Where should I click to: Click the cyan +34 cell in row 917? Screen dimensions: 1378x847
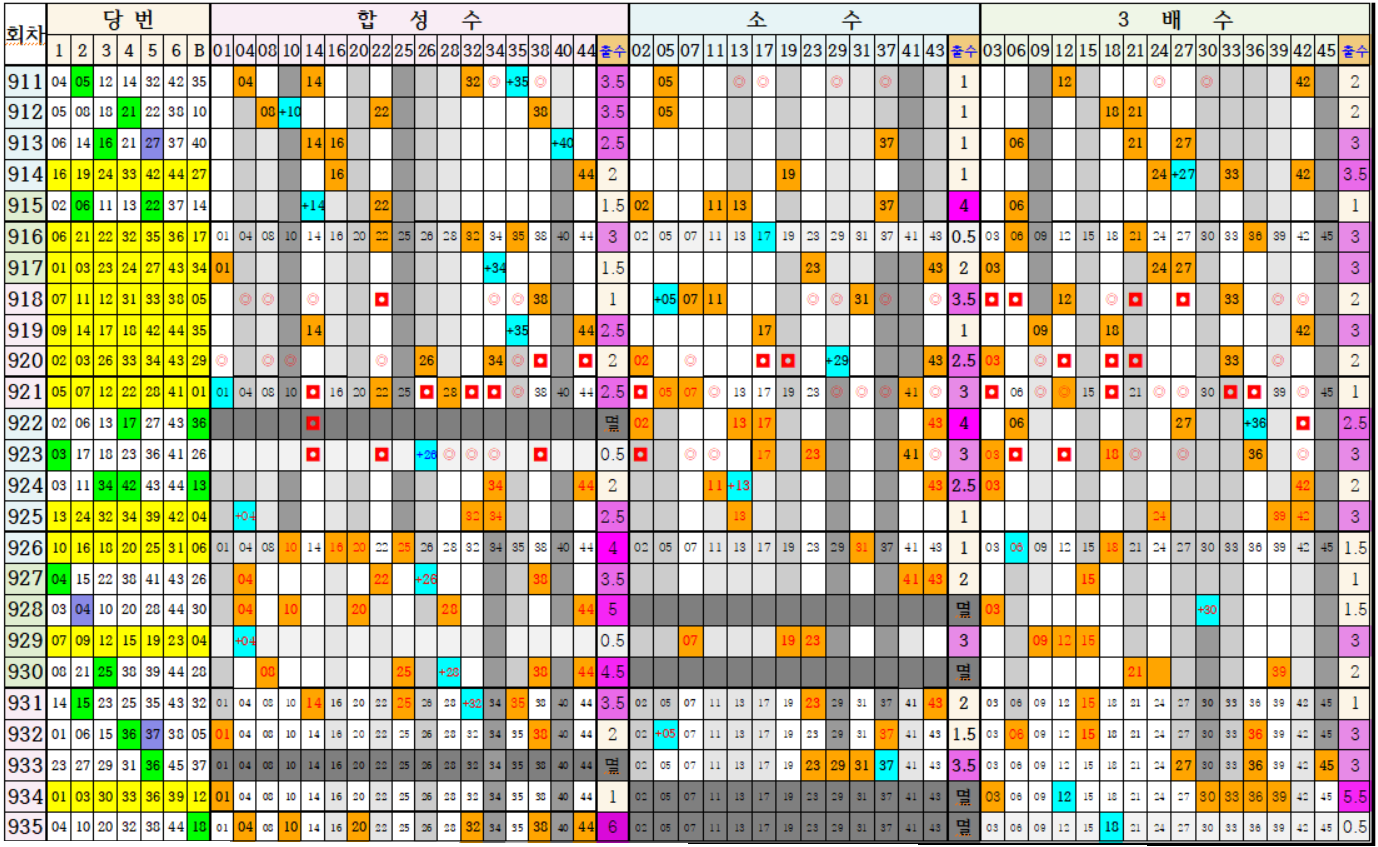point(494,268)
